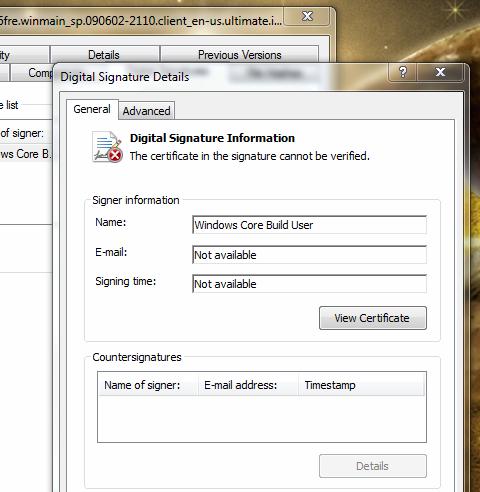This screenshot has width=480, height=492.
Task: Sort countersignatures by E-mail address column
Action: click(x=248, y=385)
